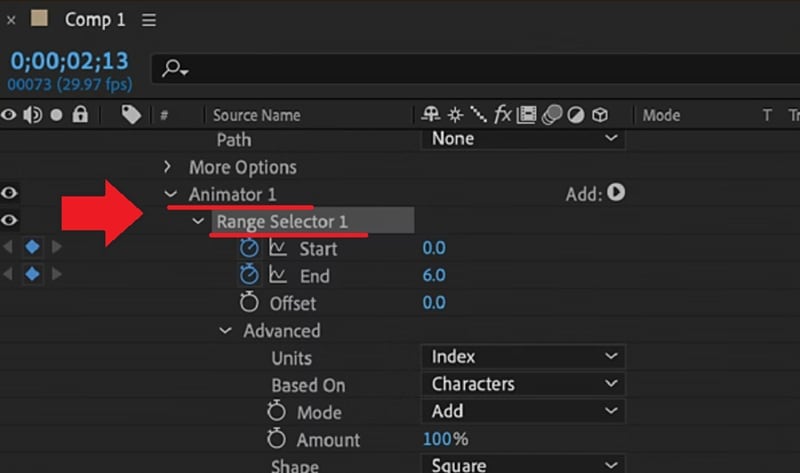Image resolution: width=800 pixels, height=473 pixels.
Task: Open the Shape dropdown set to Square
Action: click(x=523, y=464)
